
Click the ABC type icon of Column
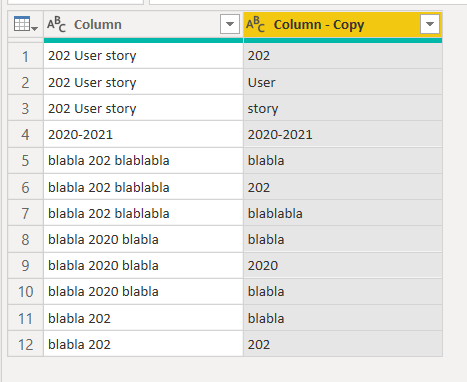(x=56, y=24)
